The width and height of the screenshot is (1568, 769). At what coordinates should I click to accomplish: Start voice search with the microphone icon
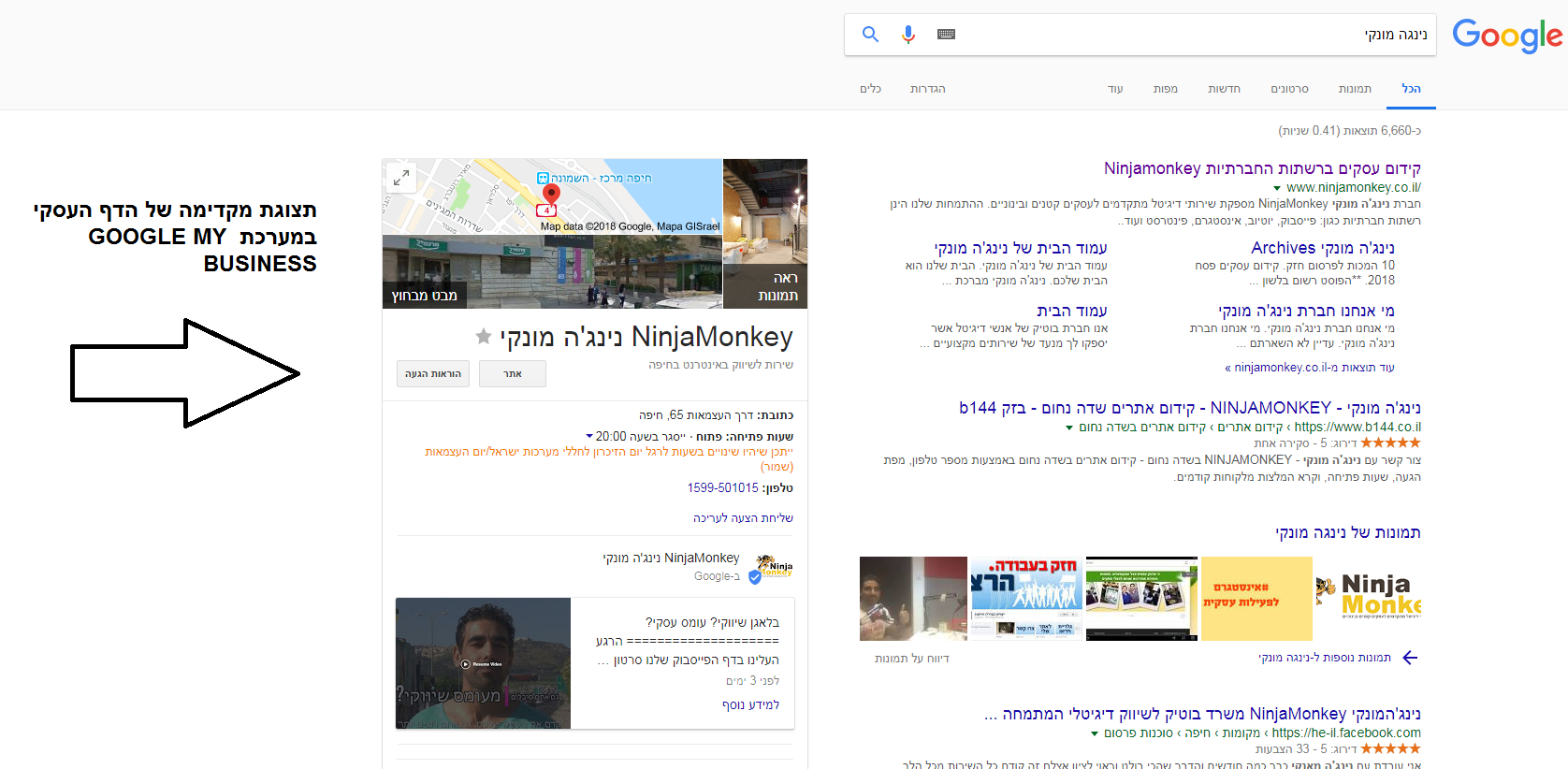[907, 35]
